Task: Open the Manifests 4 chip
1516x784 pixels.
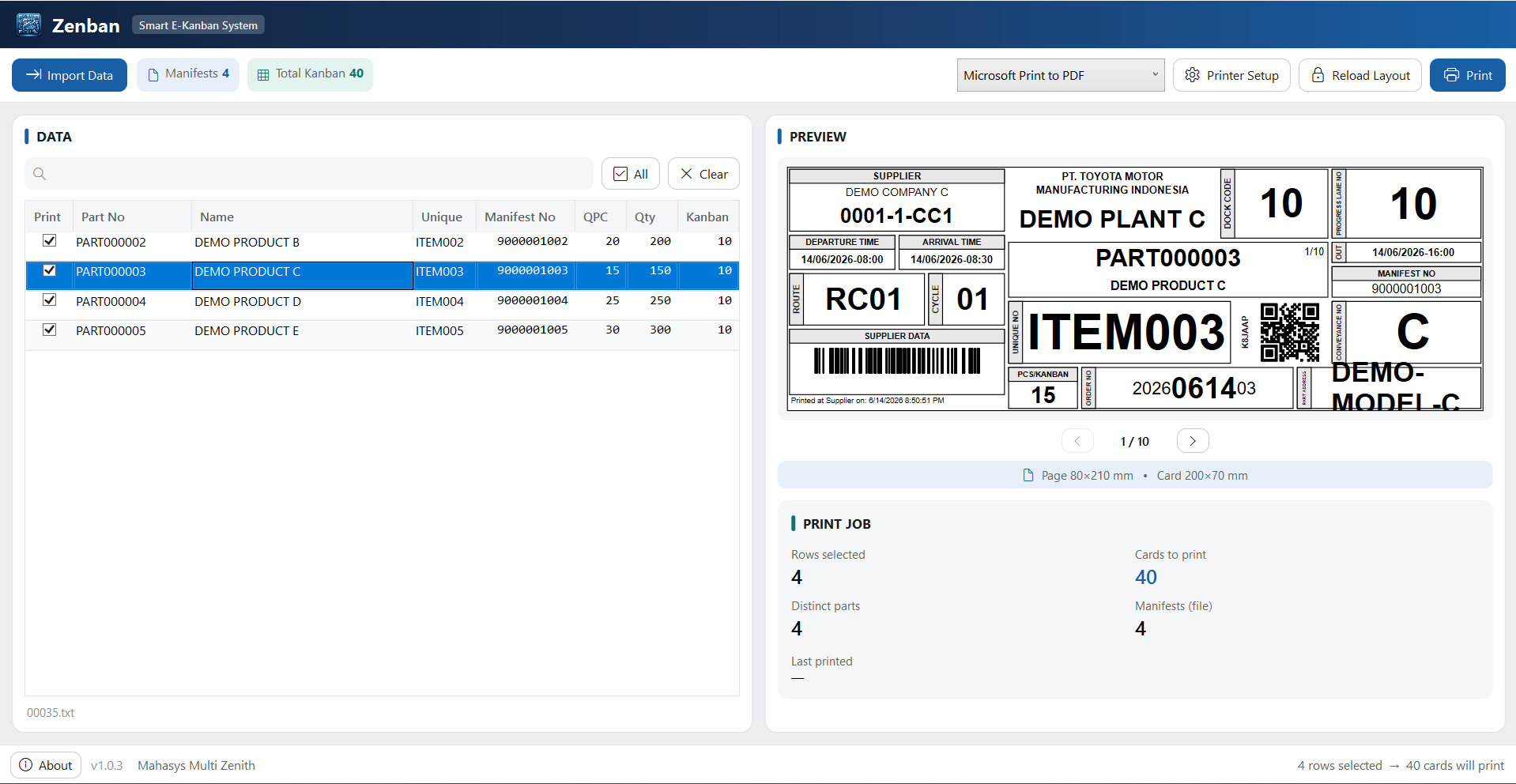Action: pyautogui.click(x=188, y=74)
